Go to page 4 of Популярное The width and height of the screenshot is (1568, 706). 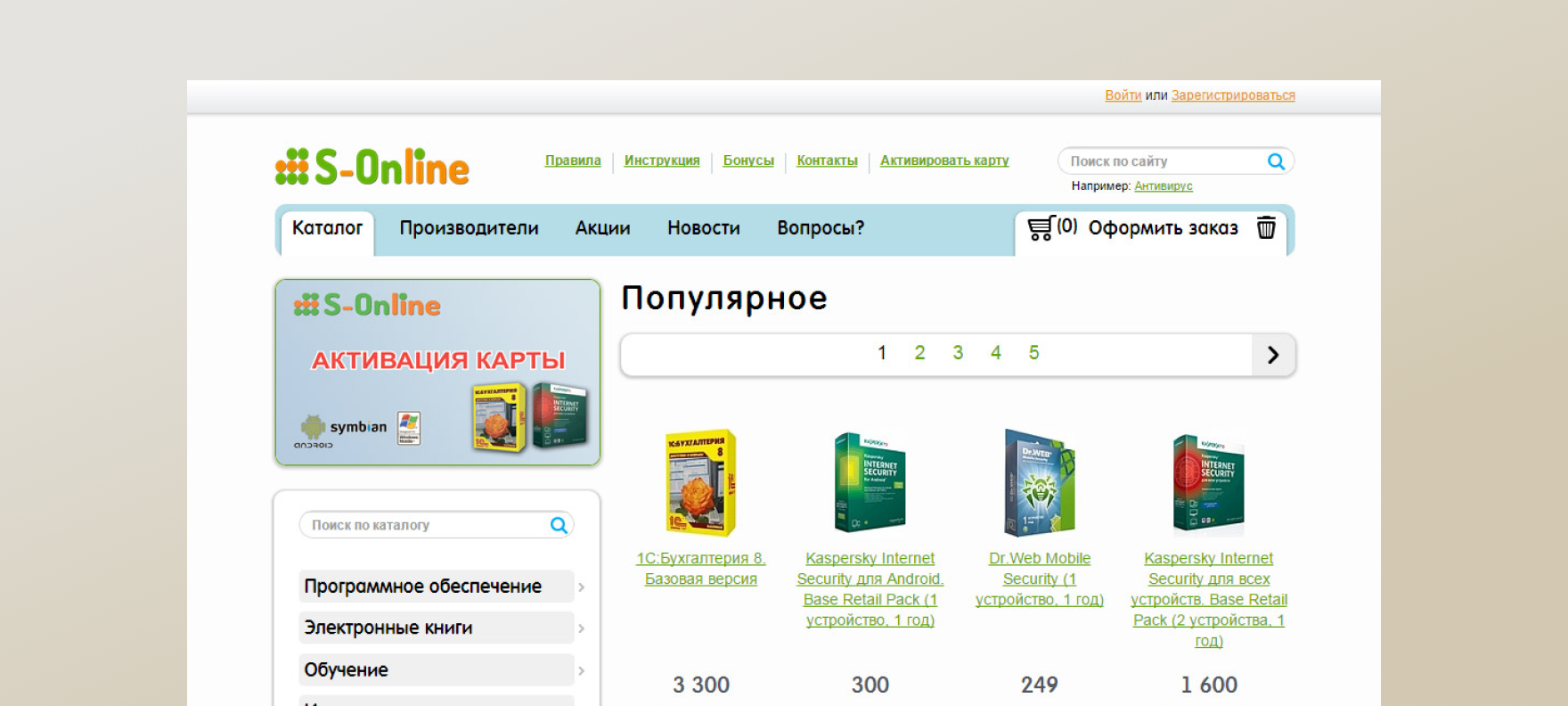(x=996, y=353)
